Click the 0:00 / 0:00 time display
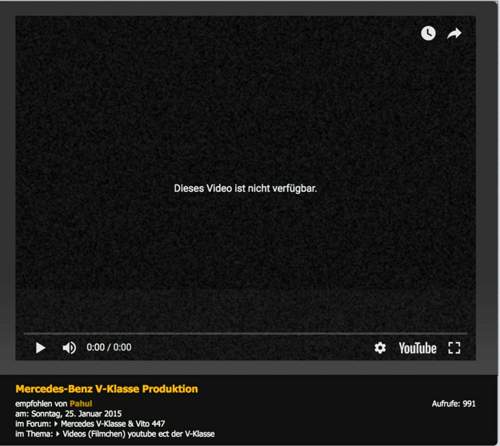Viewport: 500px width, 446px height. click(109, 347)
